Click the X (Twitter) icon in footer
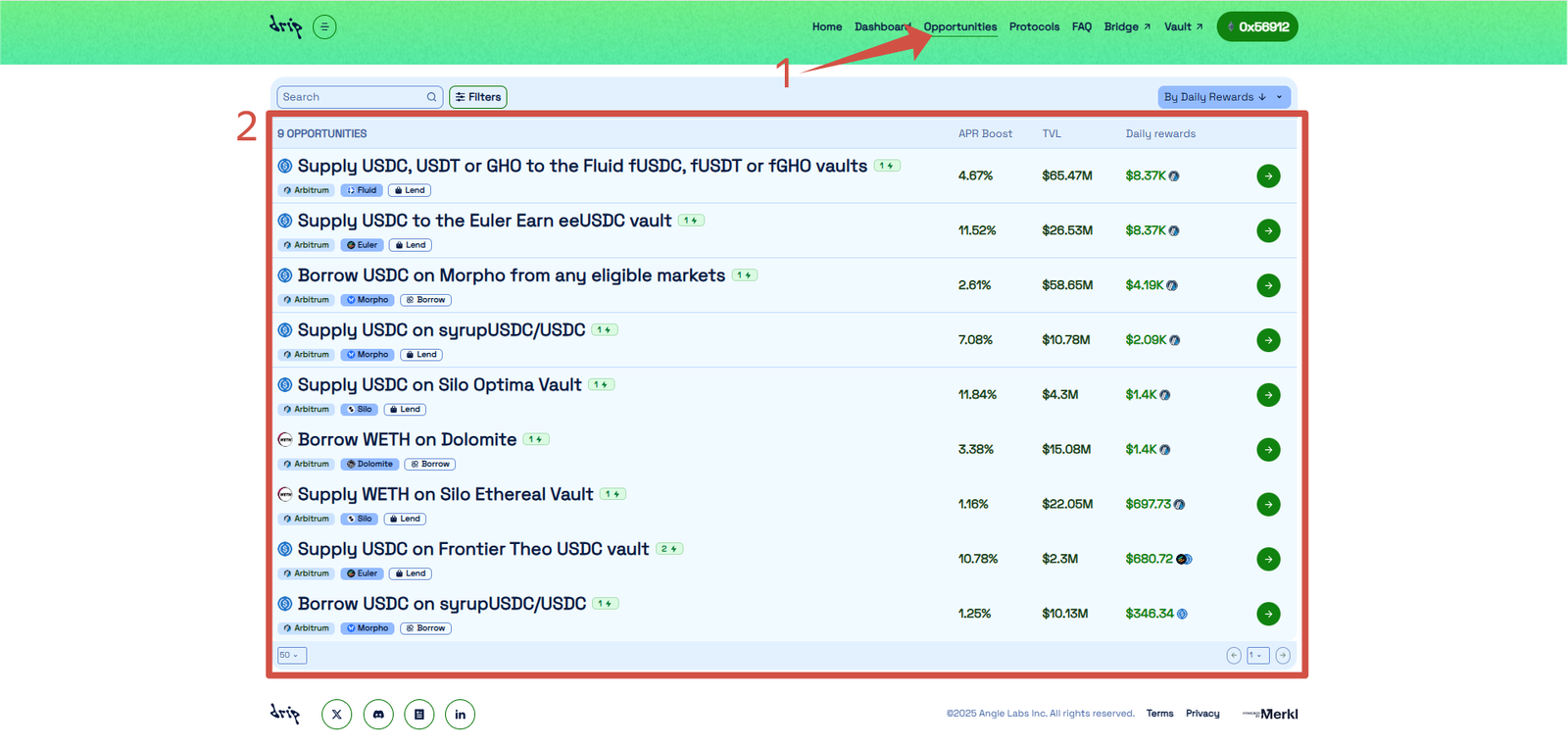Image resolution: width=1568 pixels, height=745 pixels. 336,715
